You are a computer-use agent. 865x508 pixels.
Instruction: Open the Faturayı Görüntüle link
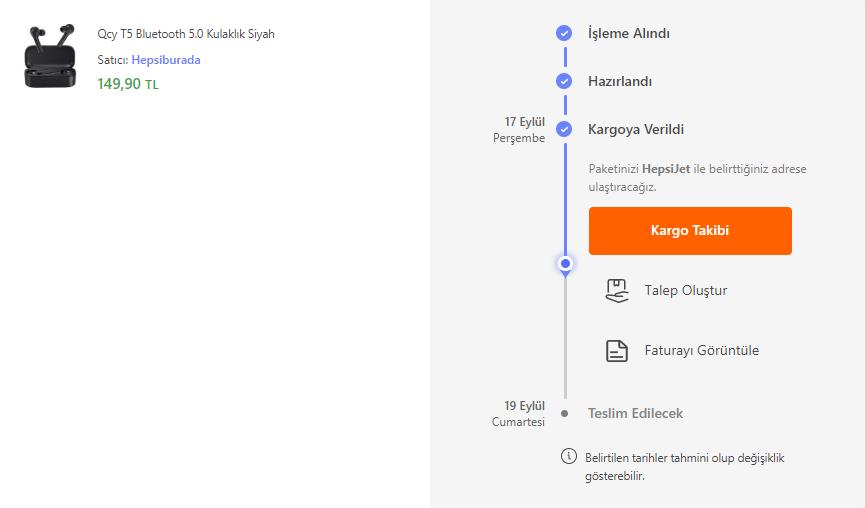pyautogui.click(x=702, y=350)
